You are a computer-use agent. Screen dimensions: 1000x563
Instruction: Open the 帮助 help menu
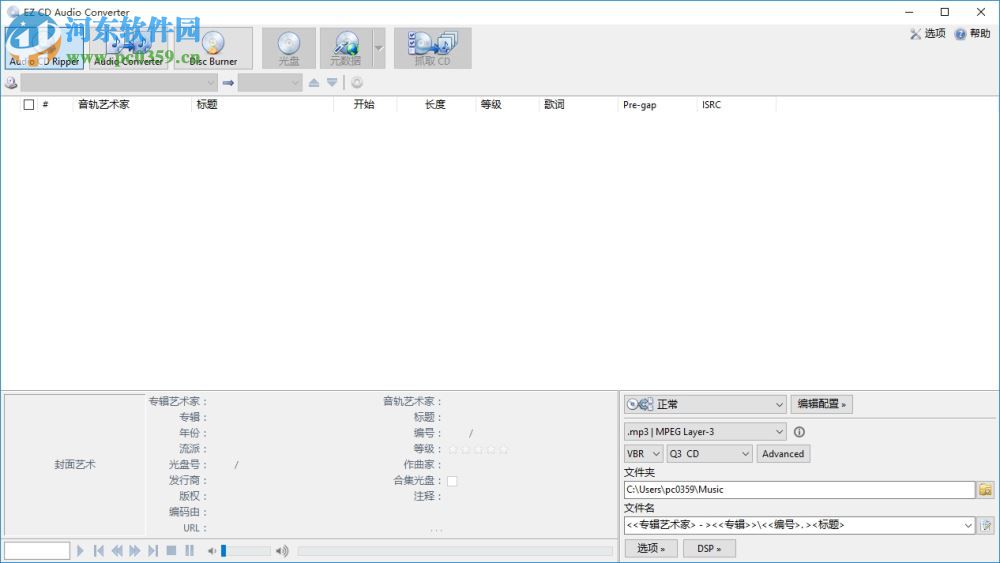pyautogui.click(x=973, y=33)
